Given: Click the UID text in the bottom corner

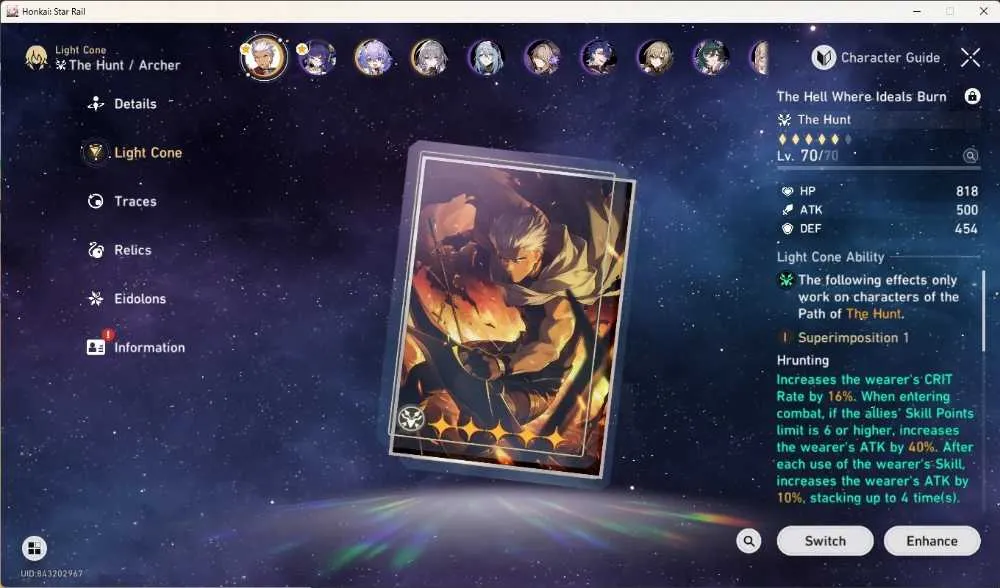Looking at the screenshot, I should 51,573.
